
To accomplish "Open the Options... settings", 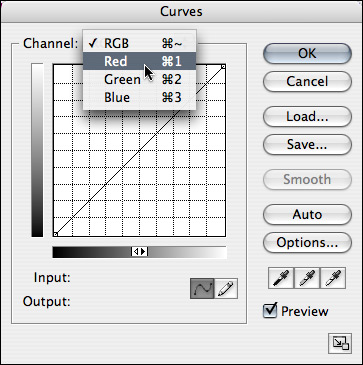I will point(307,242).
